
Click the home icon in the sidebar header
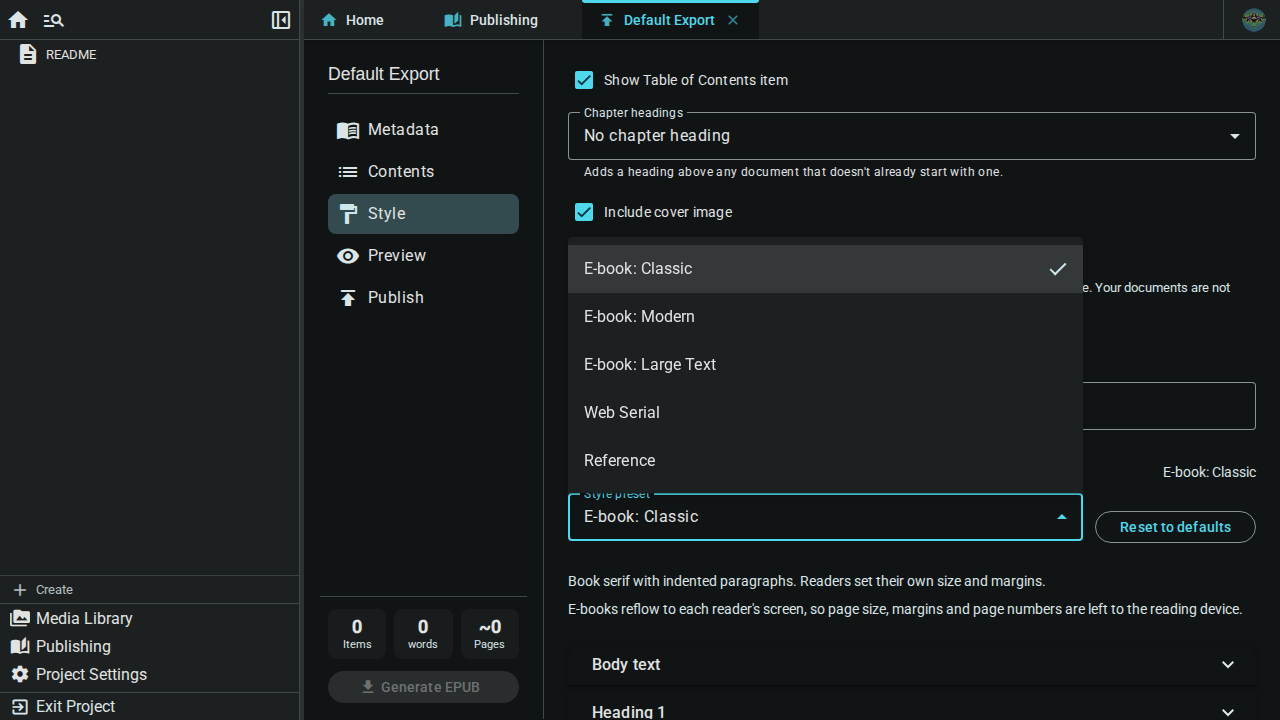[18, 20]
